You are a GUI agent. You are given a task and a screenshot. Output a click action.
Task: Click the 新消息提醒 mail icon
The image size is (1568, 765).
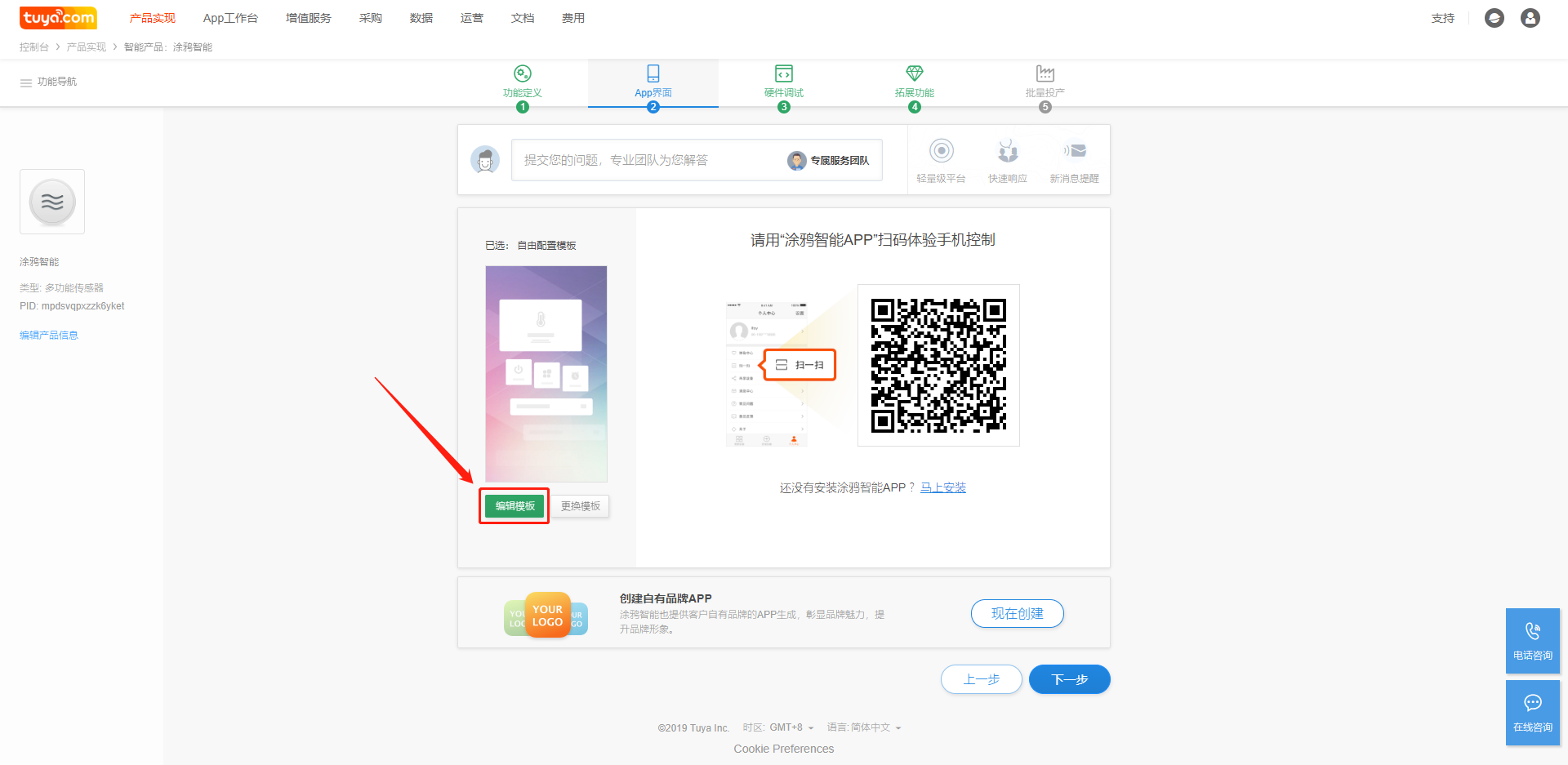pos(1075,151)
